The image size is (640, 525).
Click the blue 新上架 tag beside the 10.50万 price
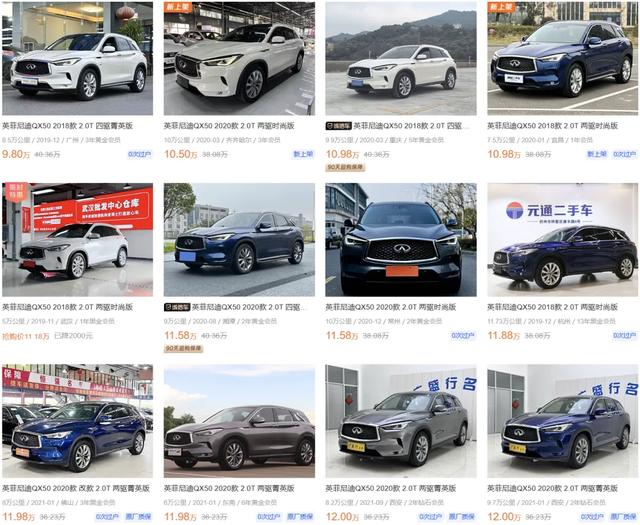coord(303,154)
